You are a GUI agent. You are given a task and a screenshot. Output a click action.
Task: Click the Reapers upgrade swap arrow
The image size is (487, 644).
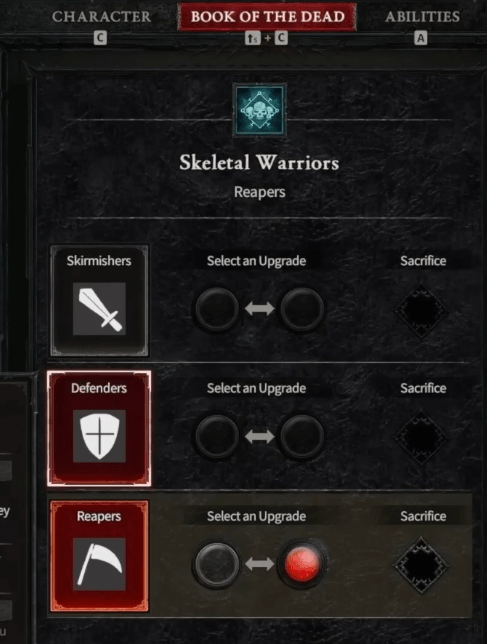(x=260, y=564)
